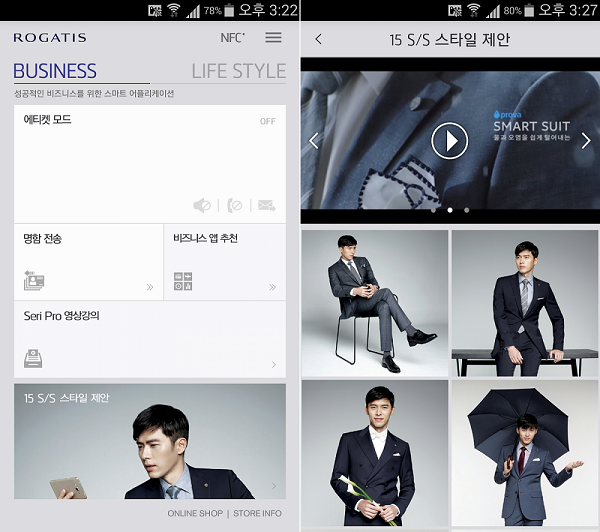Open the STORE INFO link
This screenshot has height=532, width=600.
point(257,514)
